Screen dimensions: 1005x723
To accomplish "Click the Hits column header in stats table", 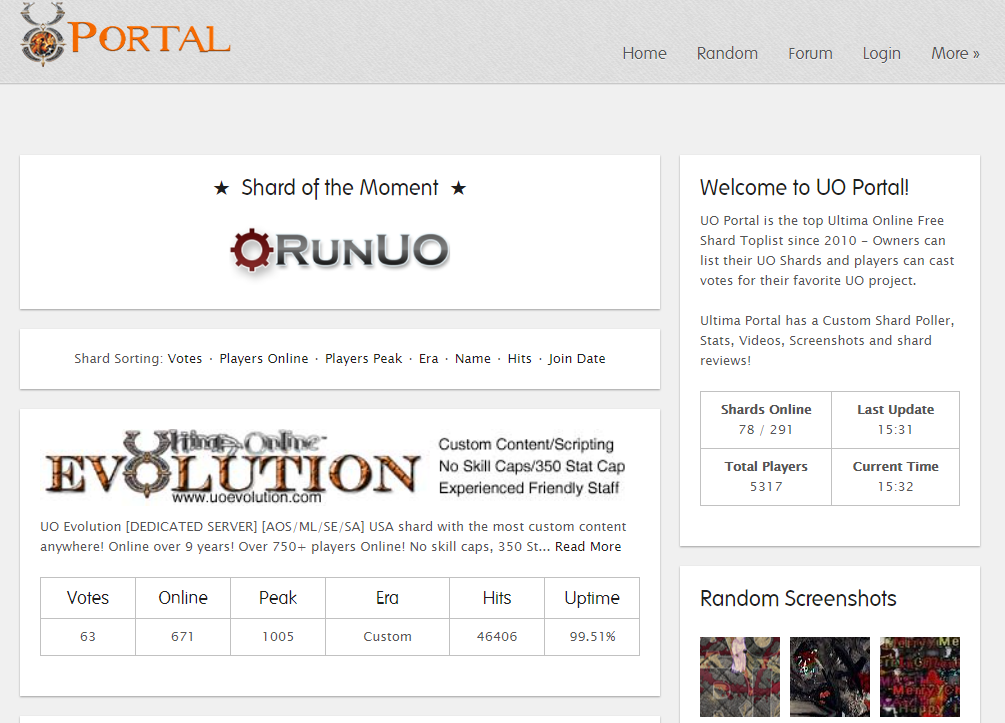I will click(x=497, y=598).
